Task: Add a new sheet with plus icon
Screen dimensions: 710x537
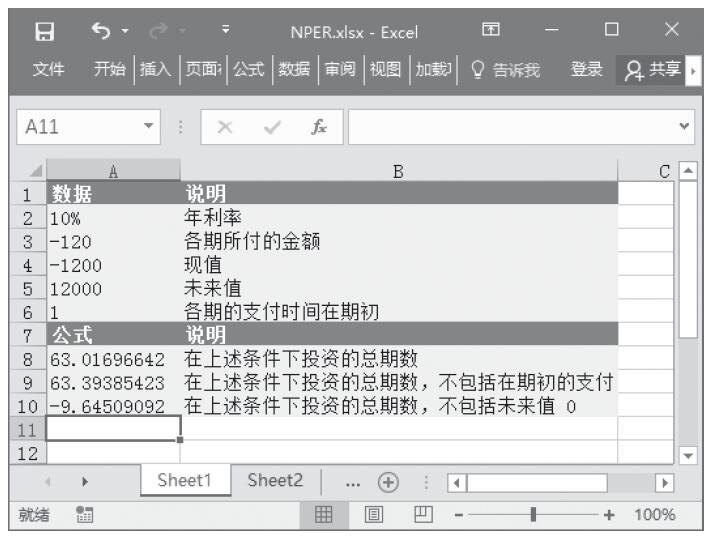Action: (x=383, y=479)
